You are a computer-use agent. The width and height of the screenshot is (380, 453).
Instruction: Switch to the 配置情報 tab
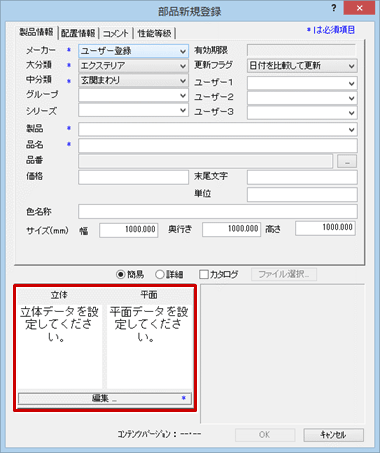click(78, 33)
